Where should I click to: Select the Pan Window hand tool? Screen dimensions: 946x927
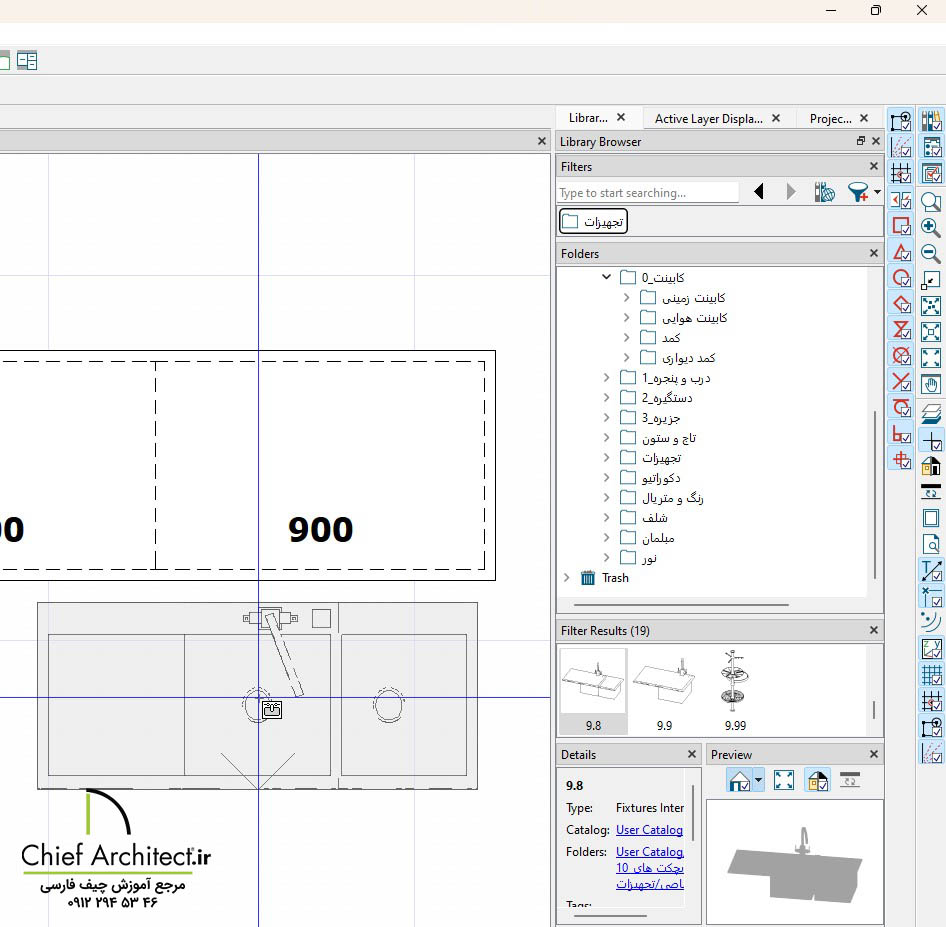931,384
